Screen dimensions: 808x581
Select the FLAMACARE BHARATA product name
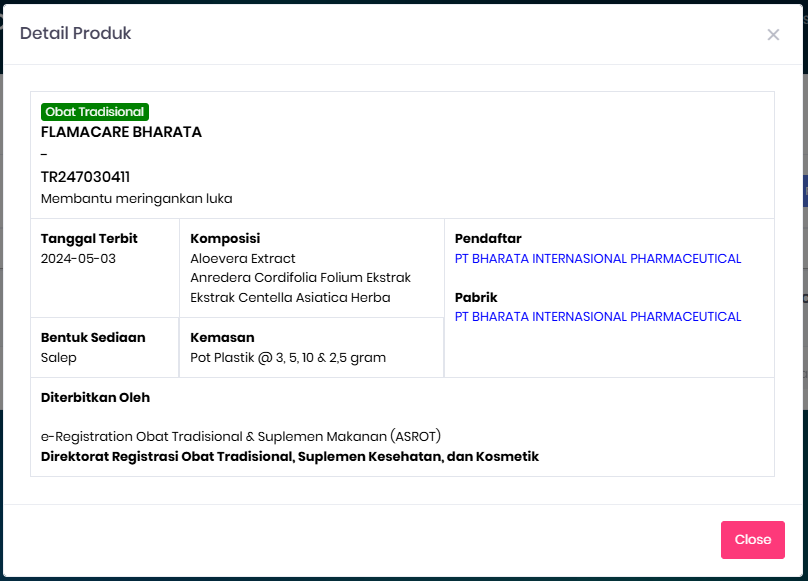(x=121, y=132)
